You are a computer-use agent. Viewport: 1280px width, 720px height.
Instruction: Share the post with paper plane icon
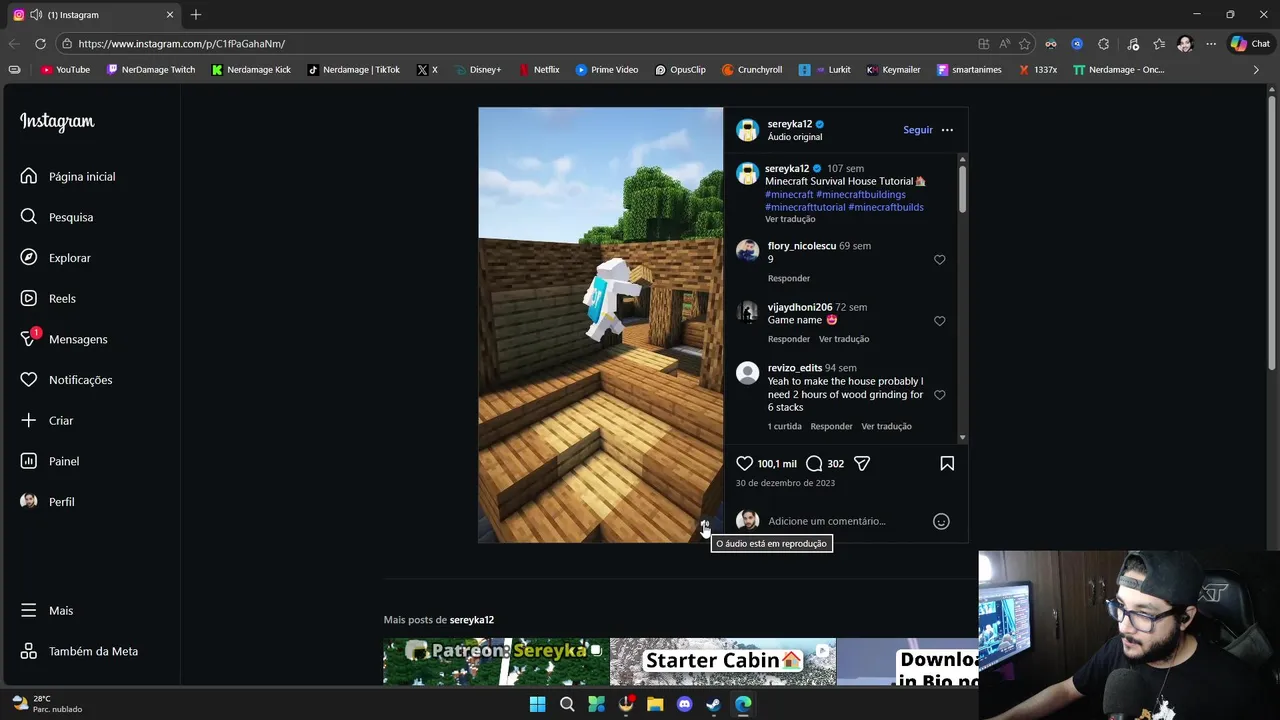(x=862, y=464)
